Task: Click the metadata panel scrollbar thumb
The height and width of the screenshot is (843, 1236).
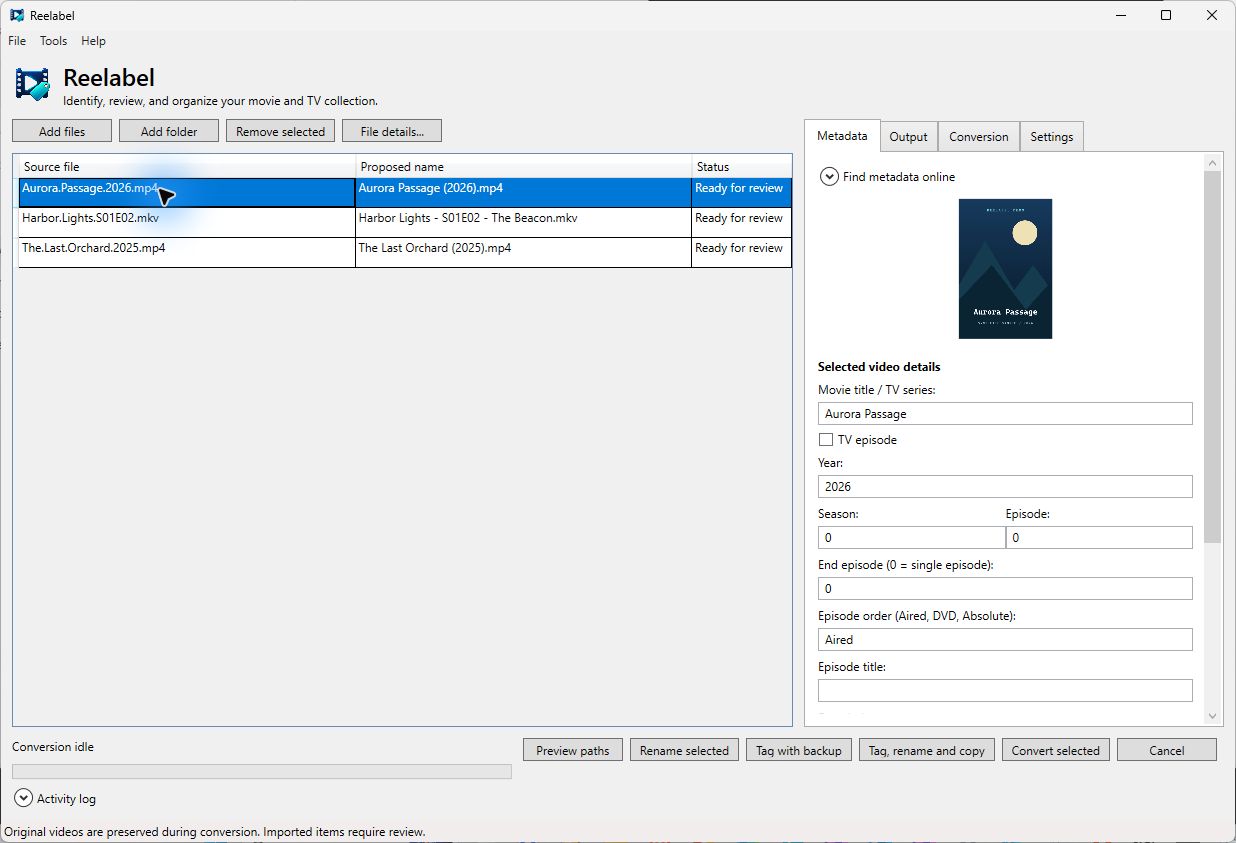Action: click(1213, 357)
